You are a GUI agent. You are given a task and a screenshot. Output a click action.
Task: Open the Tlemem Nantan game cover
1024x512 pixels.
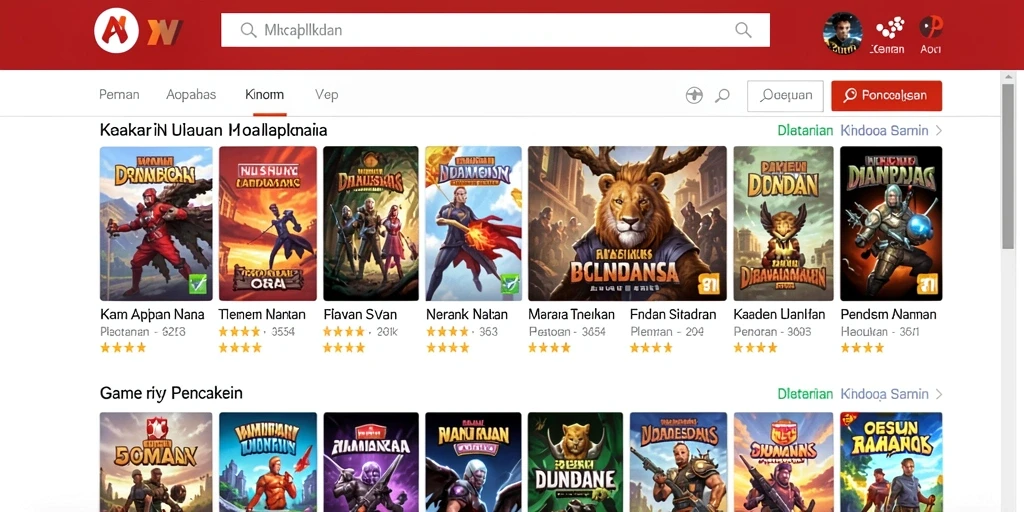click(x=268, y=223)
